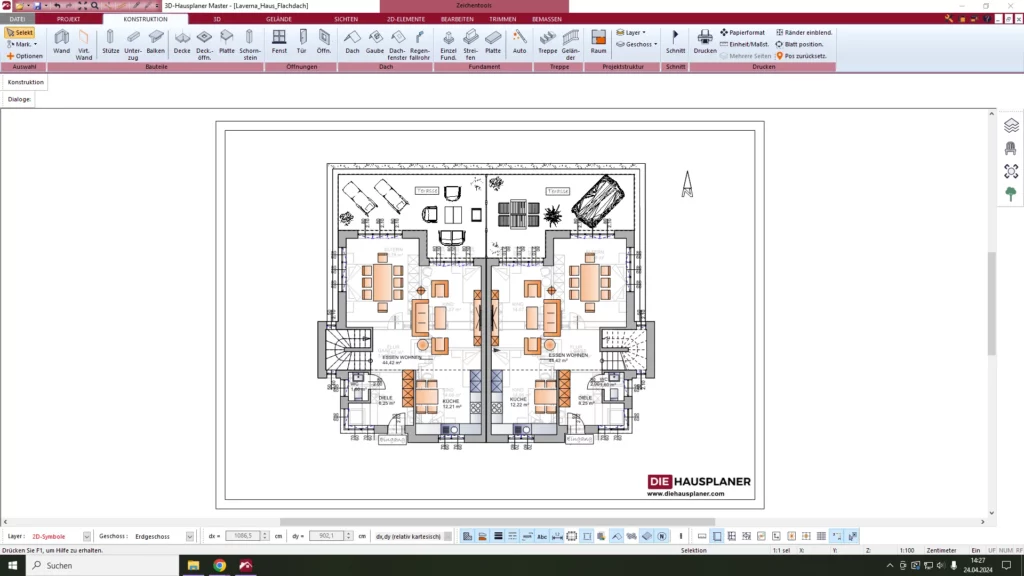Switch to the SICHTEN tab

click(x=346, y=19)
